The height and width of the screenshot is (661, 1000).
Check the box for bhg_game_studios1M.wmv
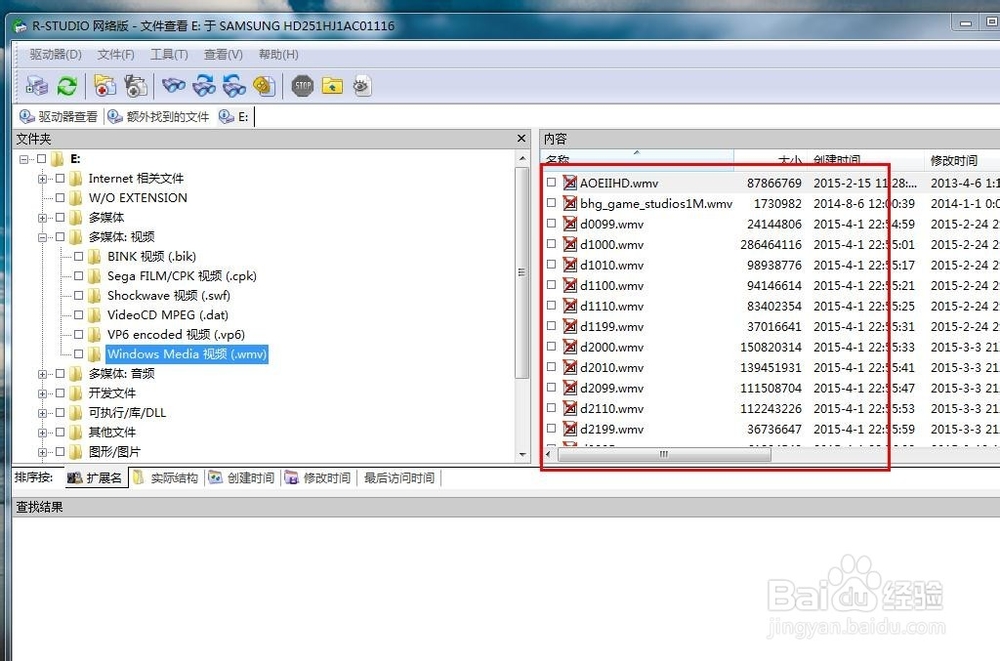pyautogui.click(x=551, y=203)
